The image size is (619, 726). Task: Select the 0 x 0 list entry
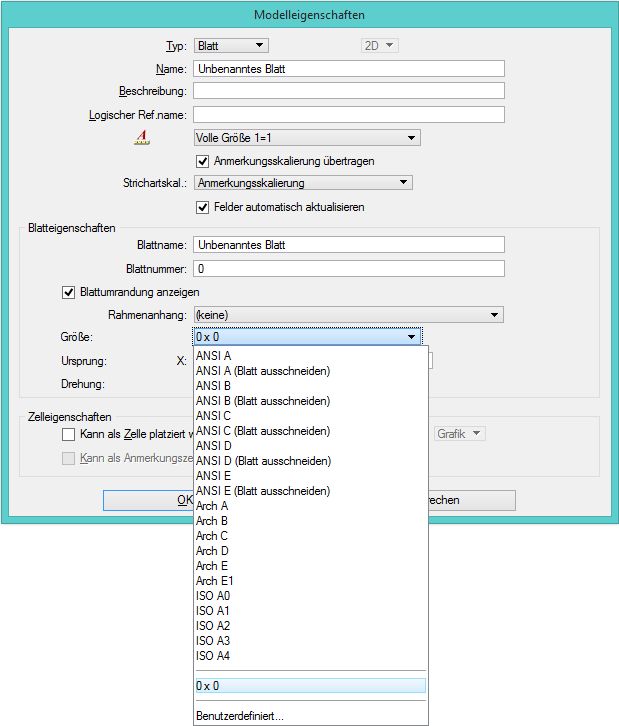(x=310, y=686)
